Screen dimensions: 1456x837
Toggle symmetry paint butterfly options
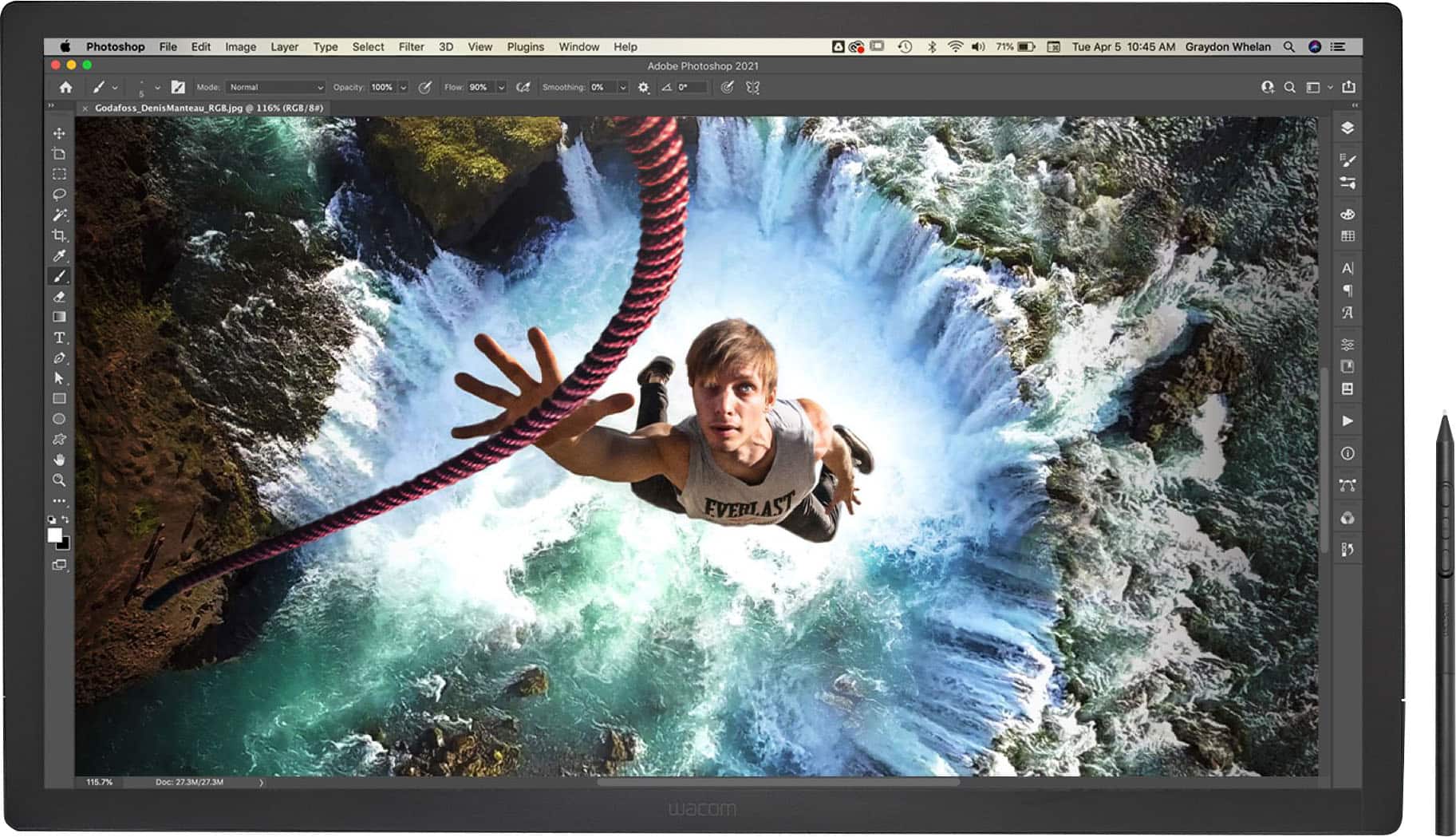[x=752, y=88]
